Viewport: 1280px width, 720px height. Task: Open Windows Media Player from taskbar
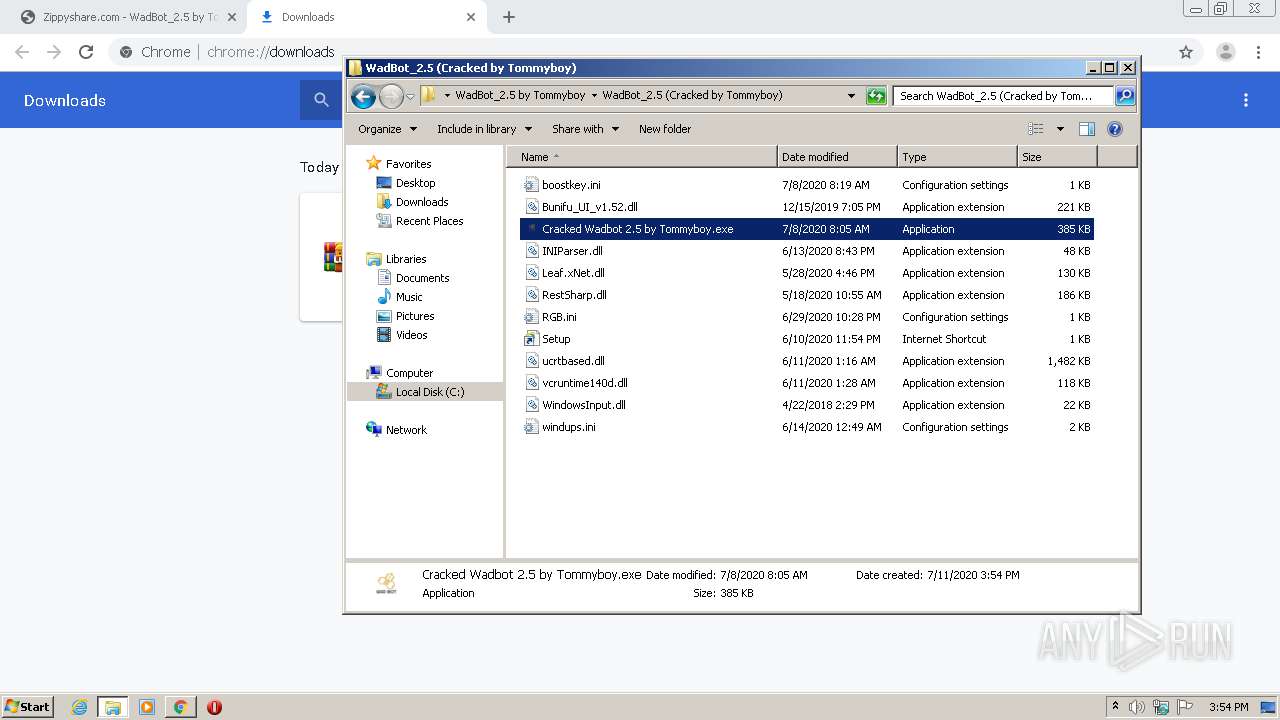click(147, 707)
